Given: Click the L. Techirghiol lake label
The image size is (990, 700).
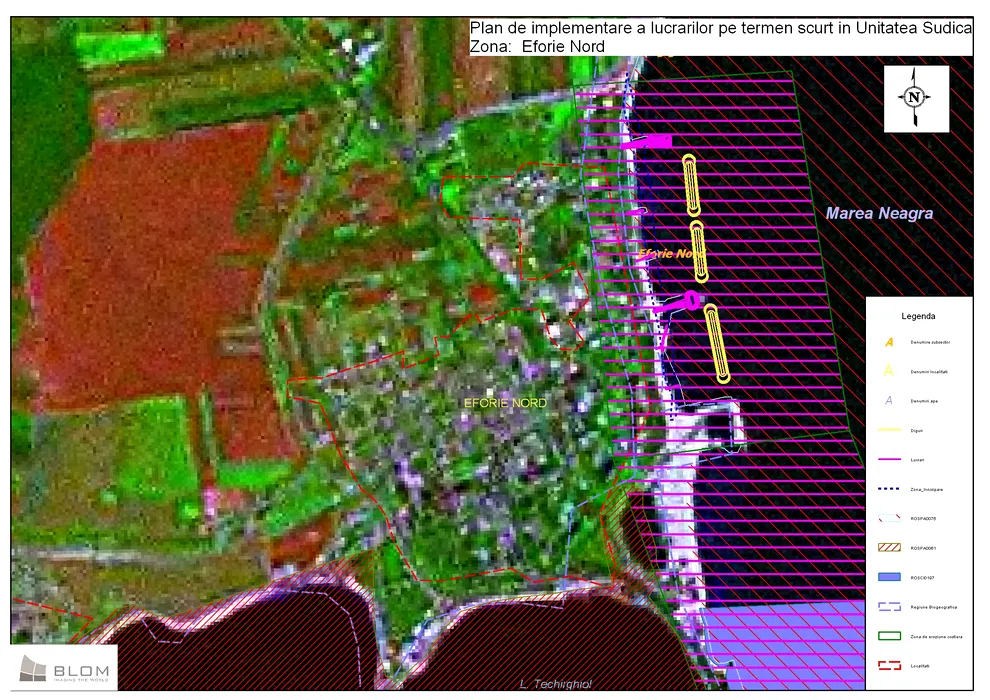Looking at the screenshot, I should pos(556,684).
